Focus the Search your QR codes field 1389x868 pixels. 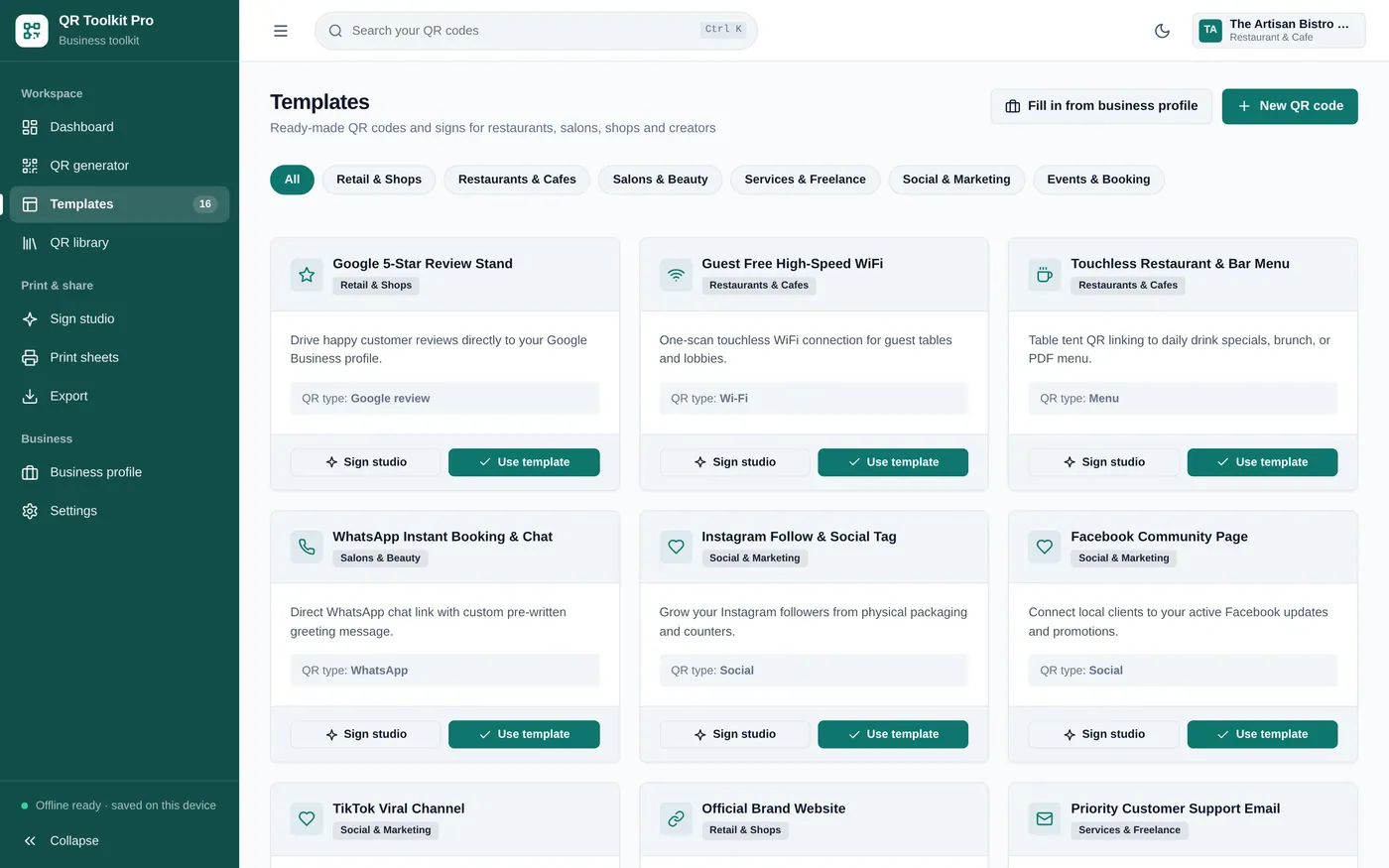pos(536,31)
